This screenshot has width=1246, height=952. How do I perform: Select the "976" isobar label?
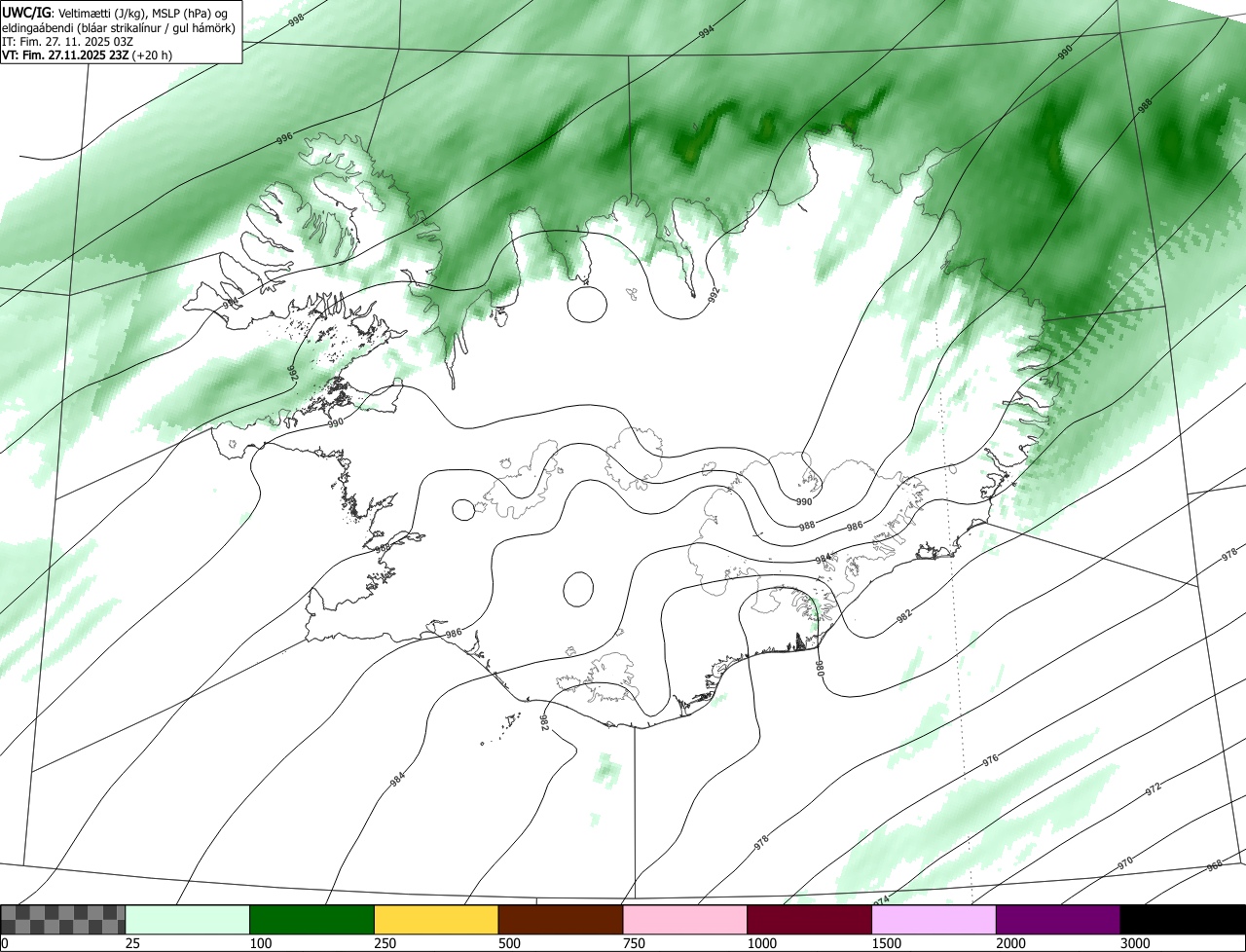coord(991,760)
